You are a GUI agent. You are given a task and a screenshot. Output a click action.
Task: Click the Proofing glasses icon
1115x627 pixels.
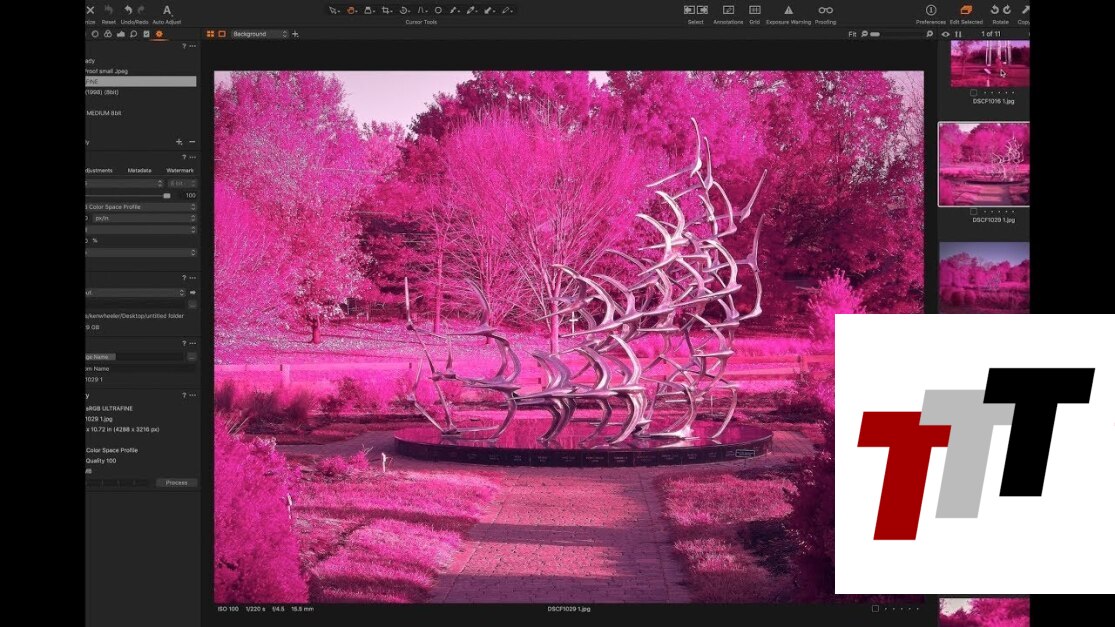click(x=825, y=10)
